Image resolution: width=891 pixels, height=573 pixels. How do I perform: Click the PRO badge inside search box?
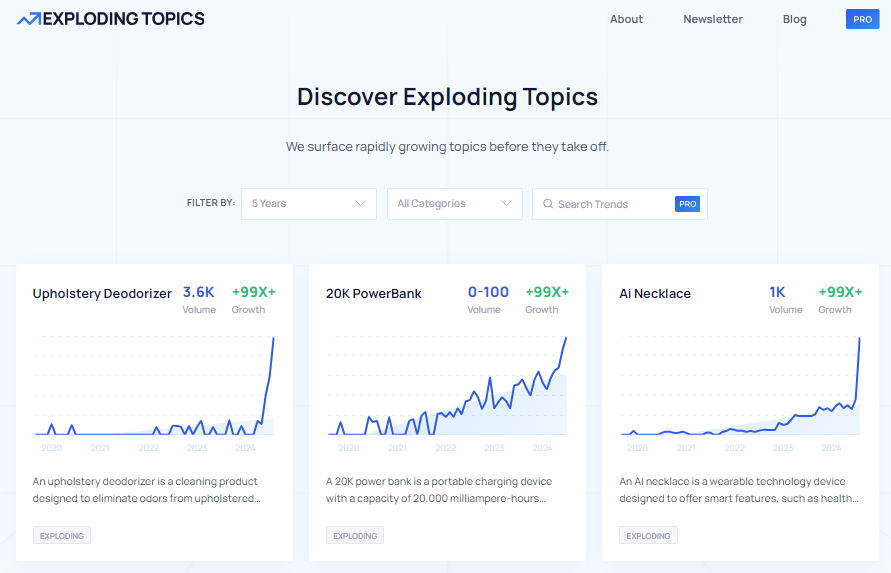(687, 204)
